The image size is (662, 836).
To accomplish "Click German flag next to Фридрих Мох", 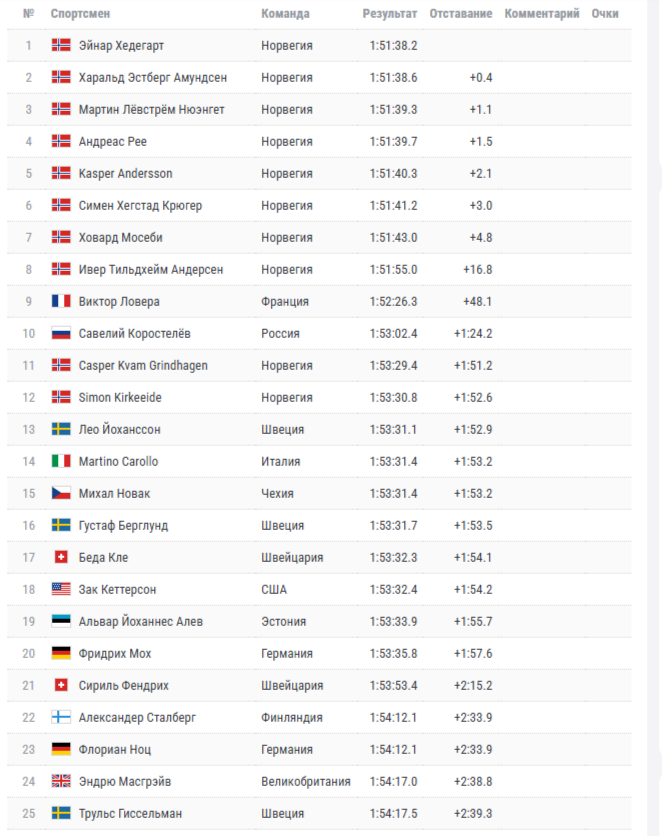I will 61,654.
